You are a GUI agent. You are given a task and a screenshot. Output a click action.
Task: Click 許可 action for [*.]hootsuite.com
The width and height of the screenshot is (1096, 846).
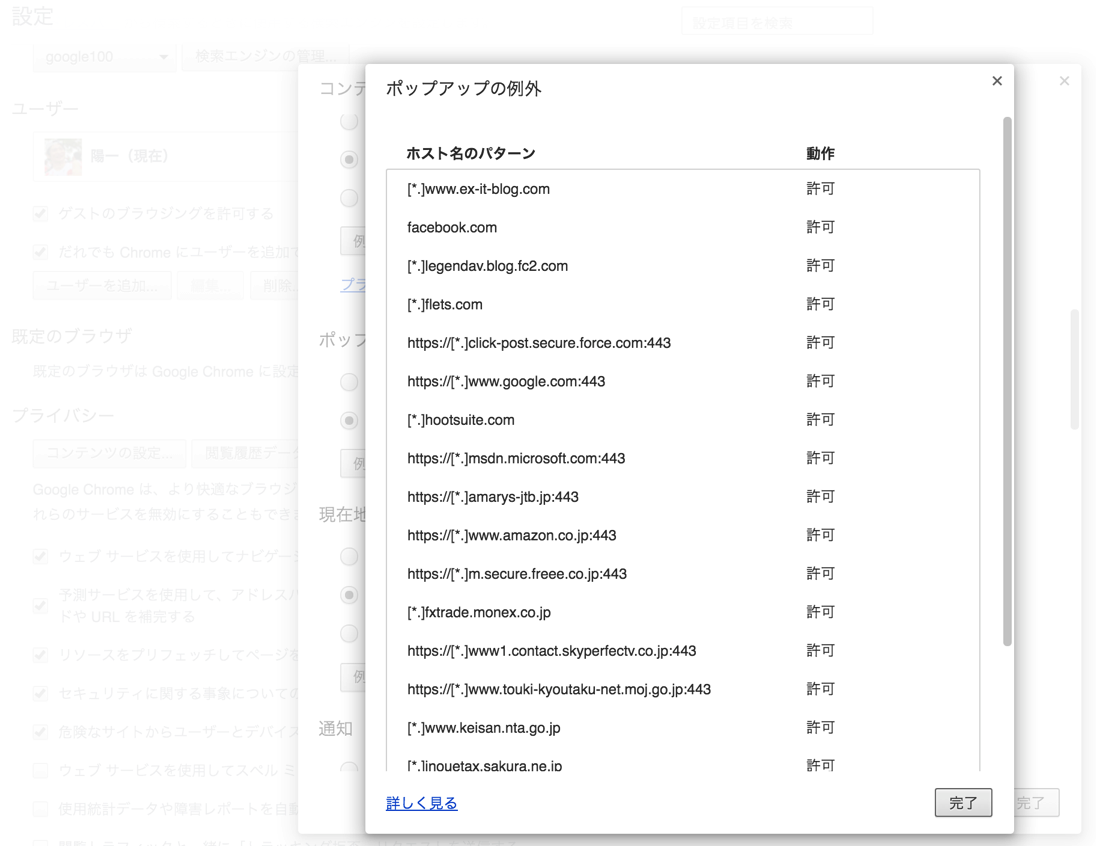pos(821,420)
